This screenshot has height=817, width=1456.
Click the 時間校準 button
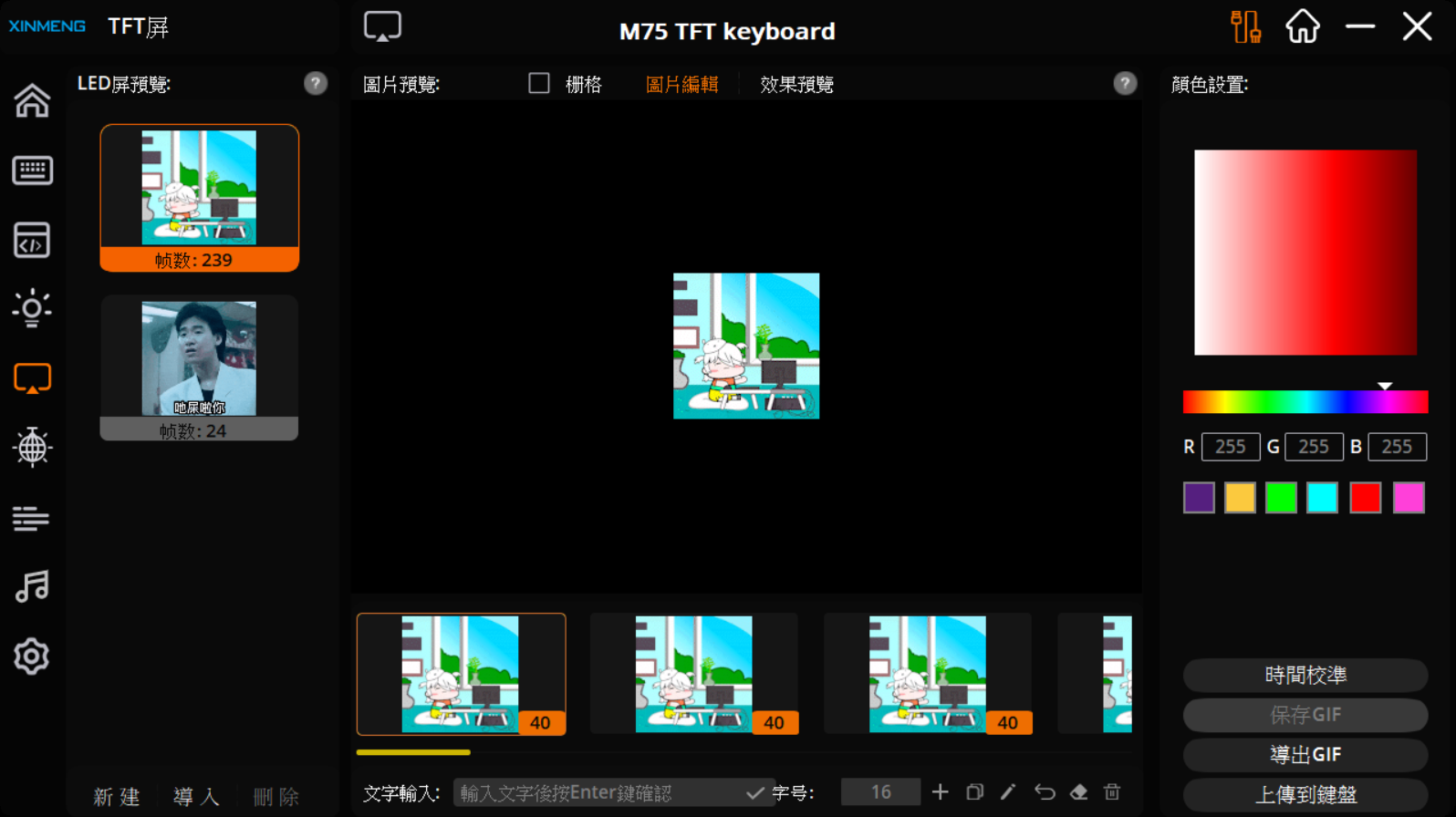[x=1305, y=675]
